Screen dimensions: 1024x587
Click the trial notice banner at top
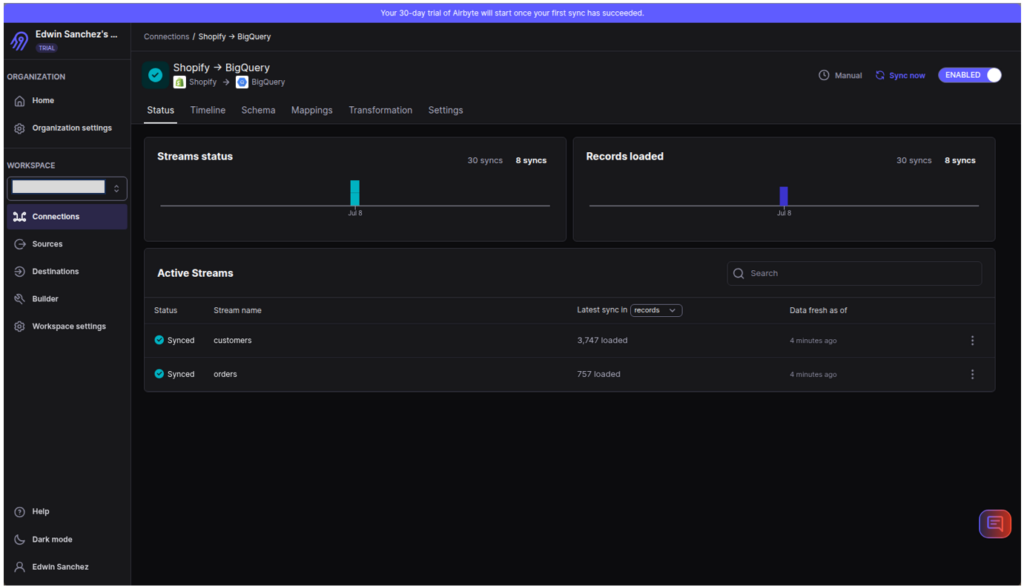(512, 13)
